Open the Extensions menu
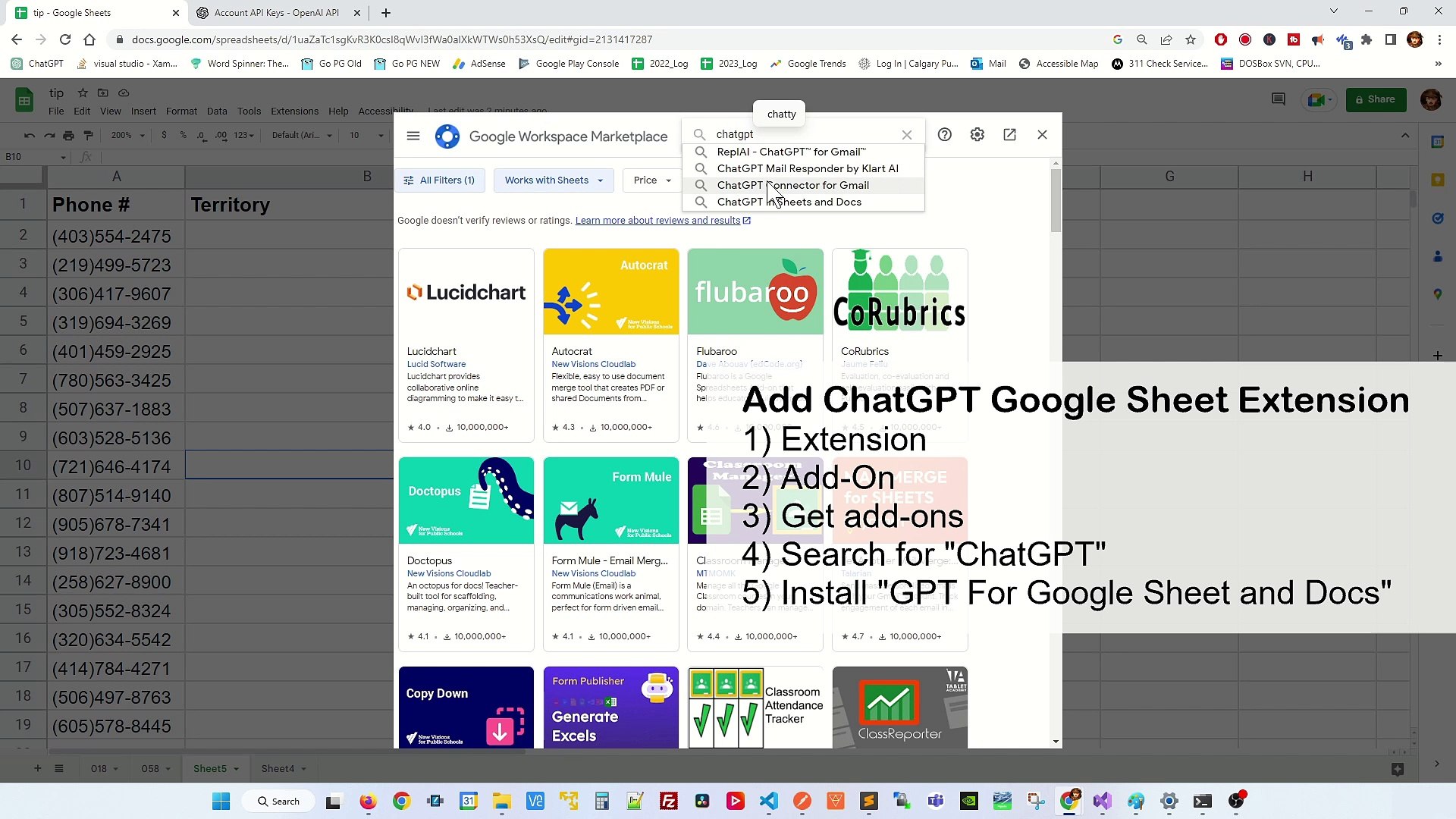Screen dimensions: 1456x819 tap(294, 111)
